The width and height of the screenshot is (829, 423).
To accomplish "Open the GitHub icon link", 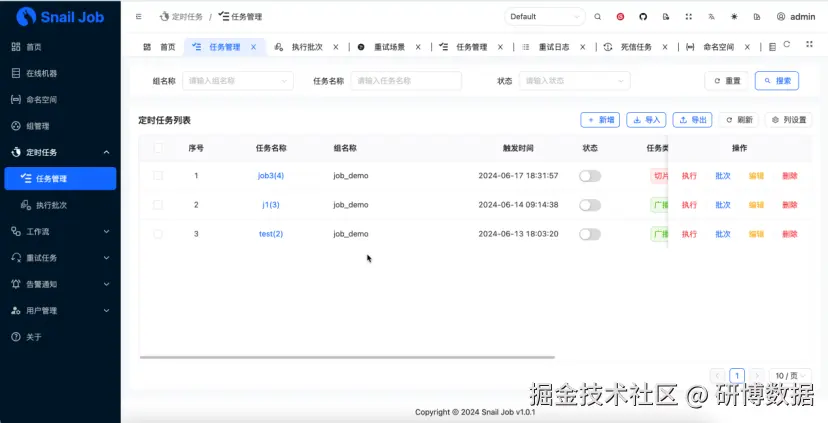I will pos(643,17).
